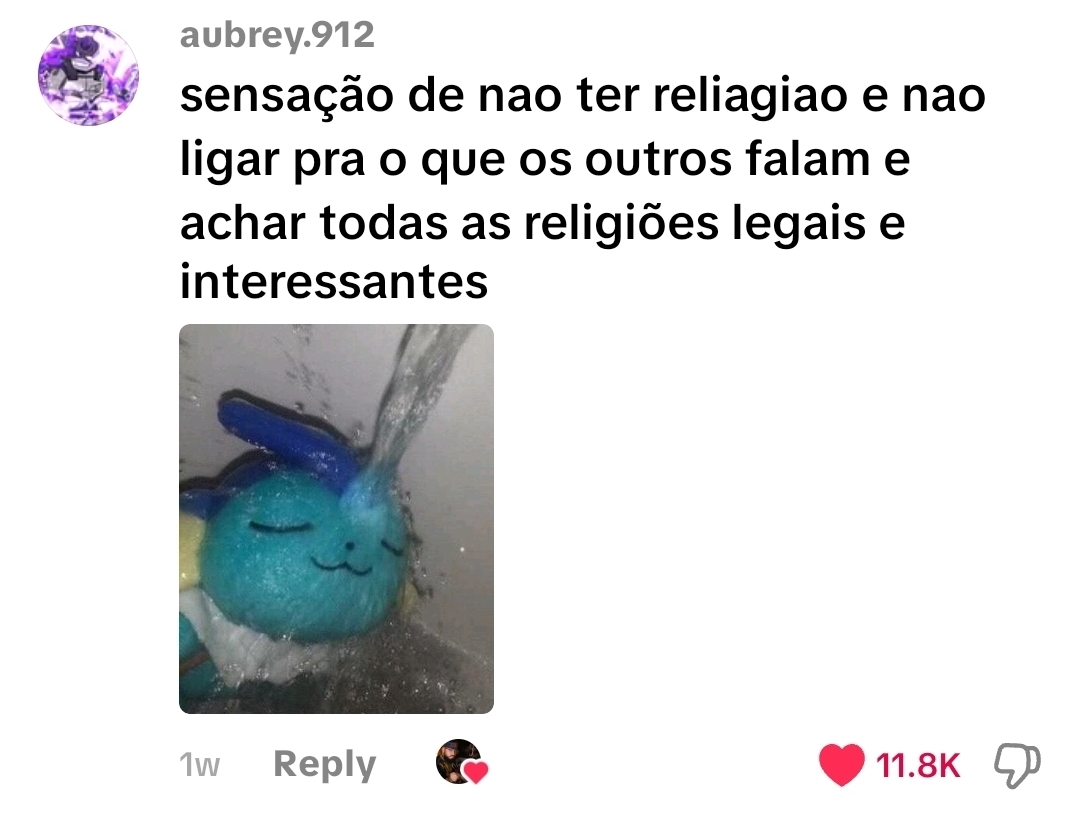This screenshot has width=1080, height=838.
Task: Select the word 'interessantes' in the comment
Action: click(334, 282)
